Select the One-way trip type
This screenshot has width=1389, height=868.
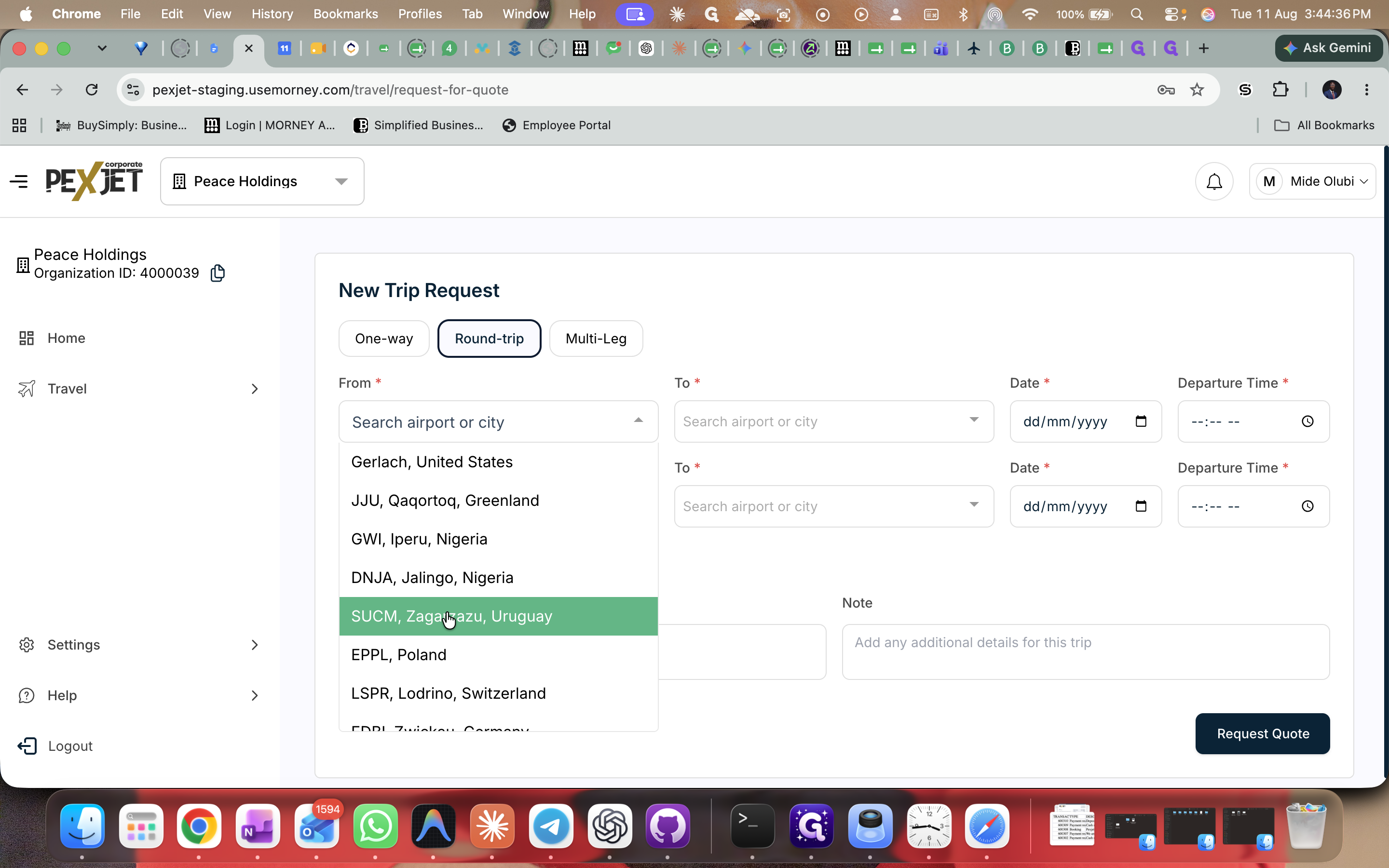tap(384, 339)
